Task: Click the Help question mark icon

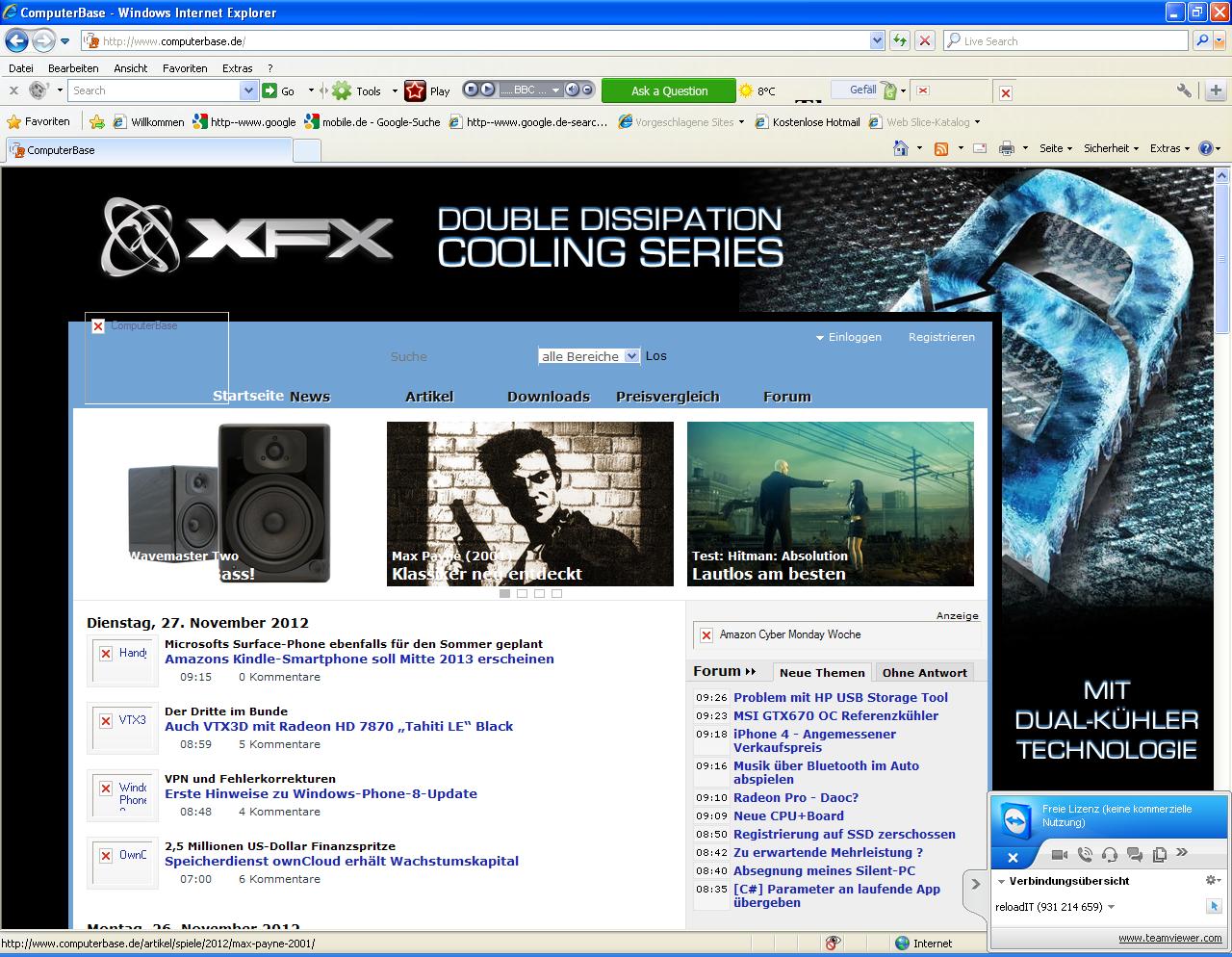Action: [x=1204, y=148]
